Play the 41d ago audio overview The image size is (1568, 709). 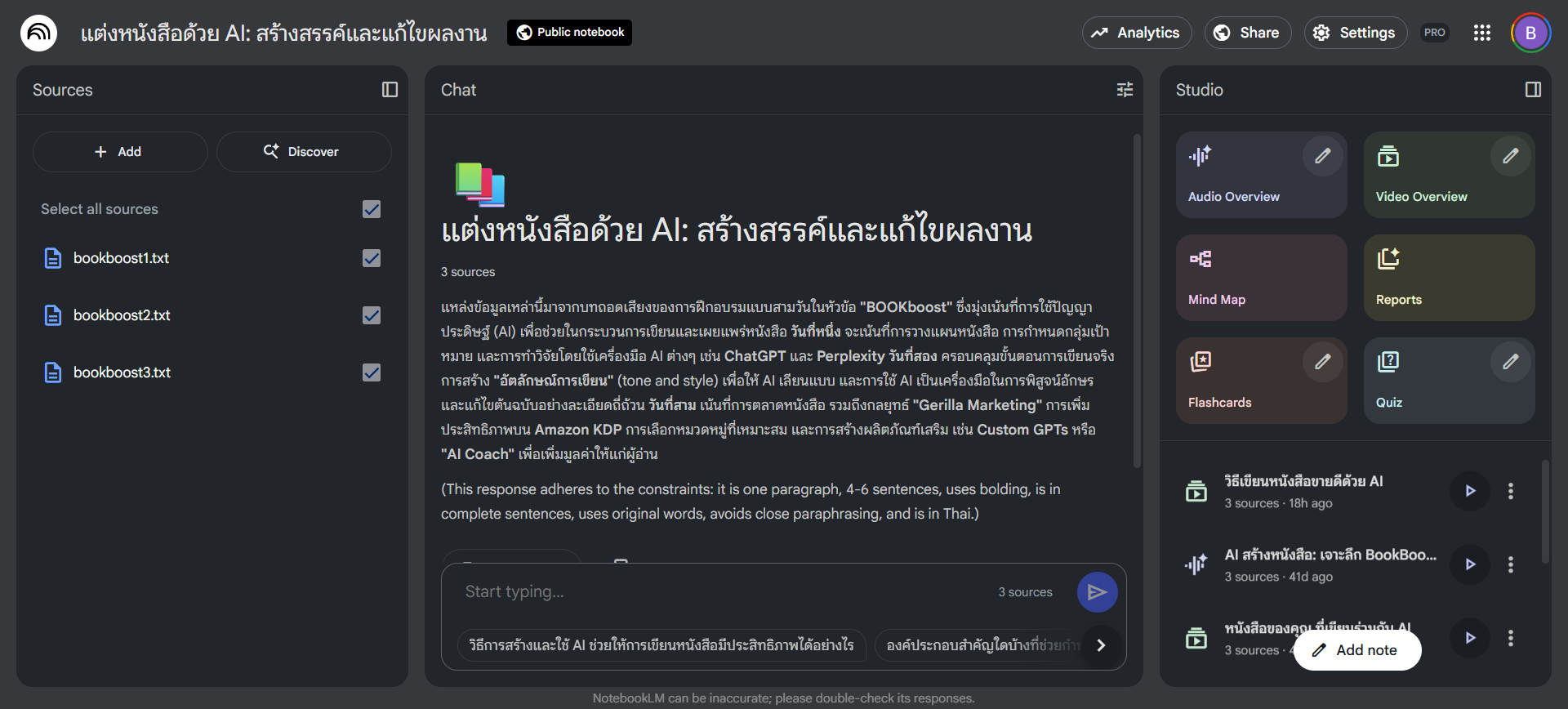[x=1470, y=564]
